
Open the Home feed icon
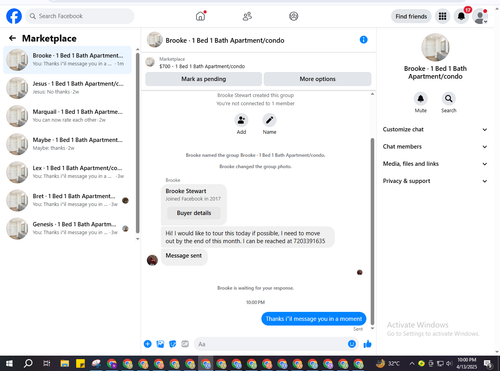pyautogui.click(x=200, y=16)
